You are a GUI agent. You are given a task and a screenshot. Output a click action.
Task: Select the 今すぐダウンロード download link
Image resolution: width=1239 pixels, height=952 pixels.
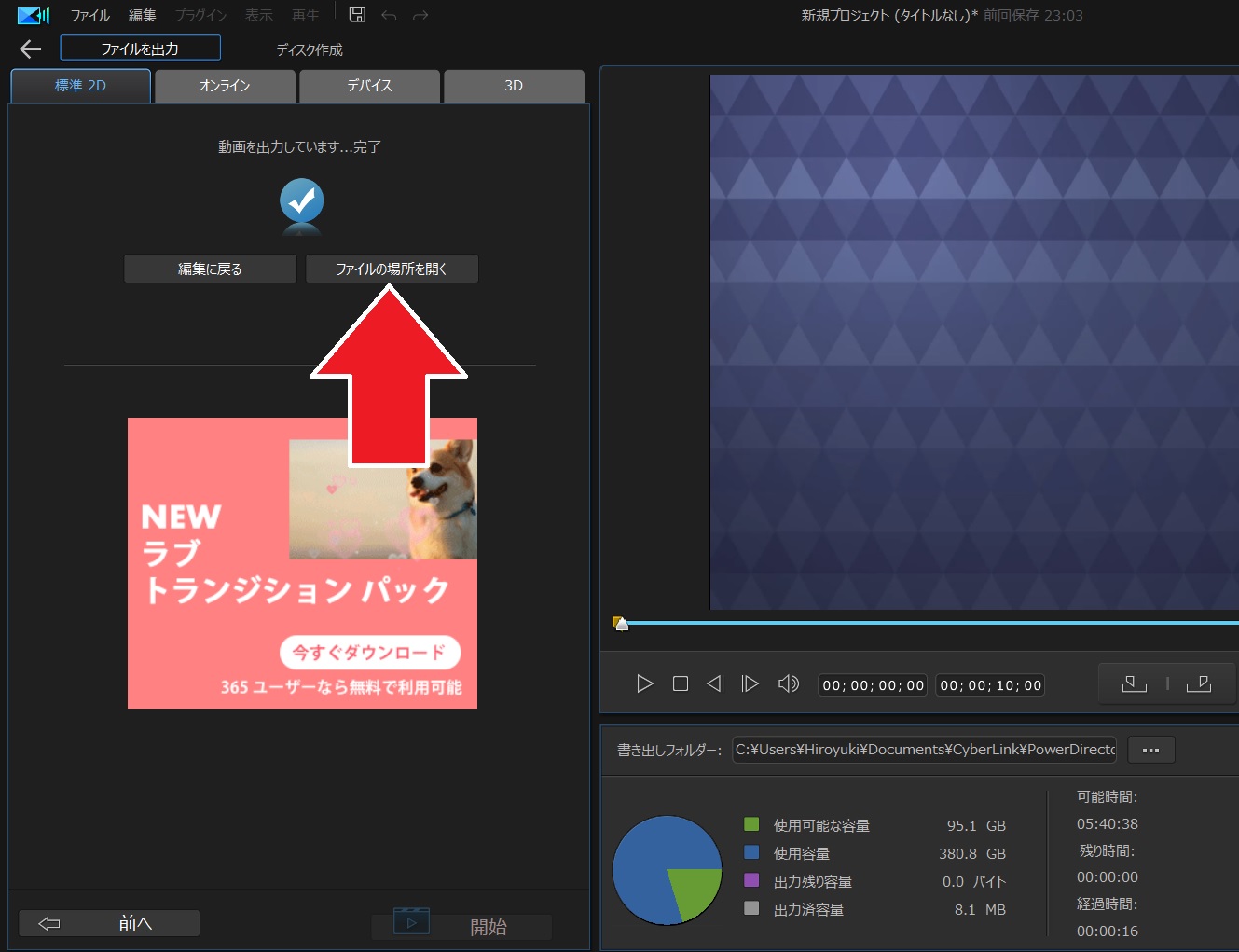370,653
